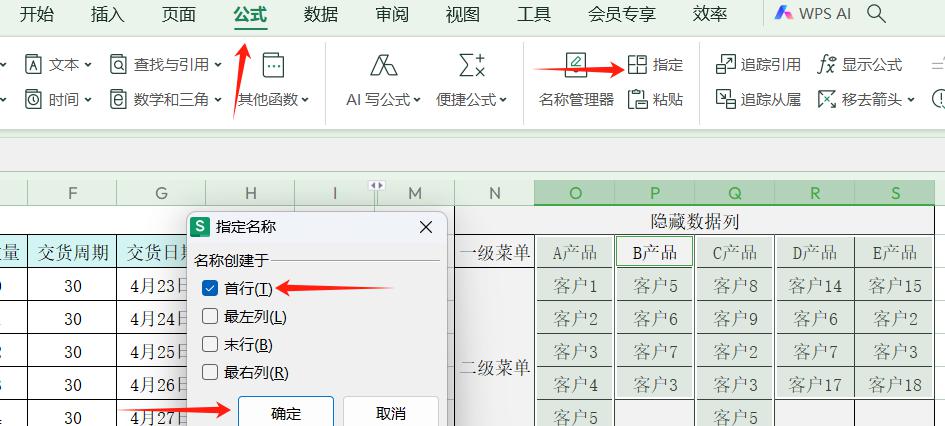This screenshot has width=945, height=426.
Task: Select the B产品 cell
Action: pyautogui.click(x=655, y=252)
